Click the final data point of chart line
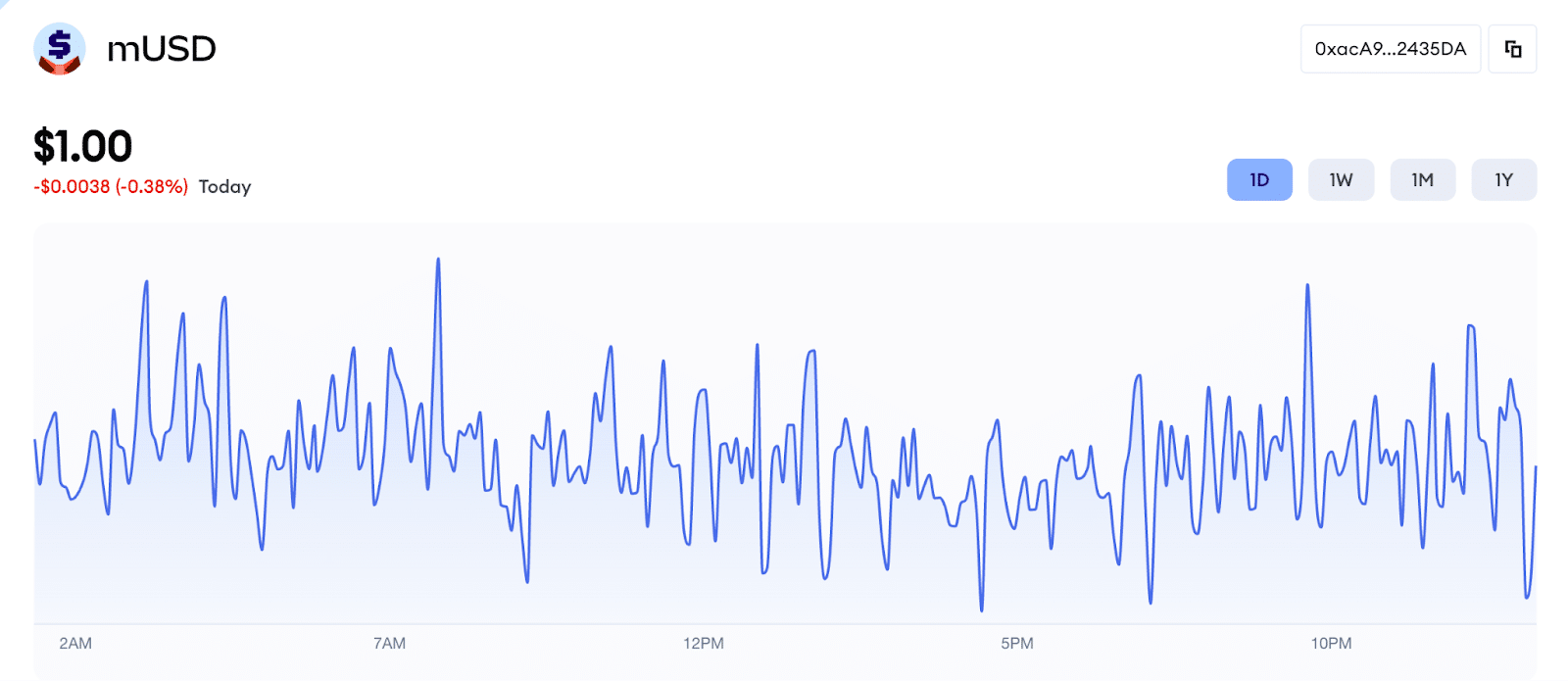The height and width of the screenshot is (681, 1568). point(1536,467)
